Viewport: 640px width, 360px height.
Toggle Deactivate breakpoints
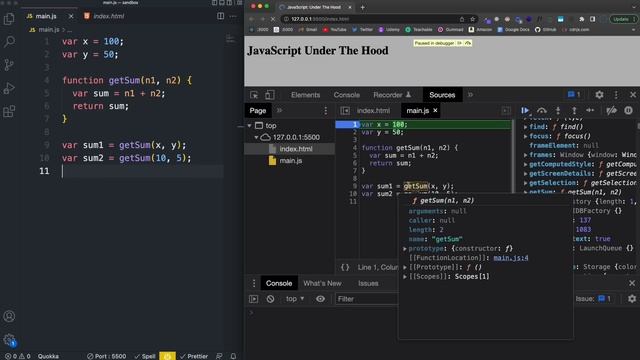click(x=611, y=110)
